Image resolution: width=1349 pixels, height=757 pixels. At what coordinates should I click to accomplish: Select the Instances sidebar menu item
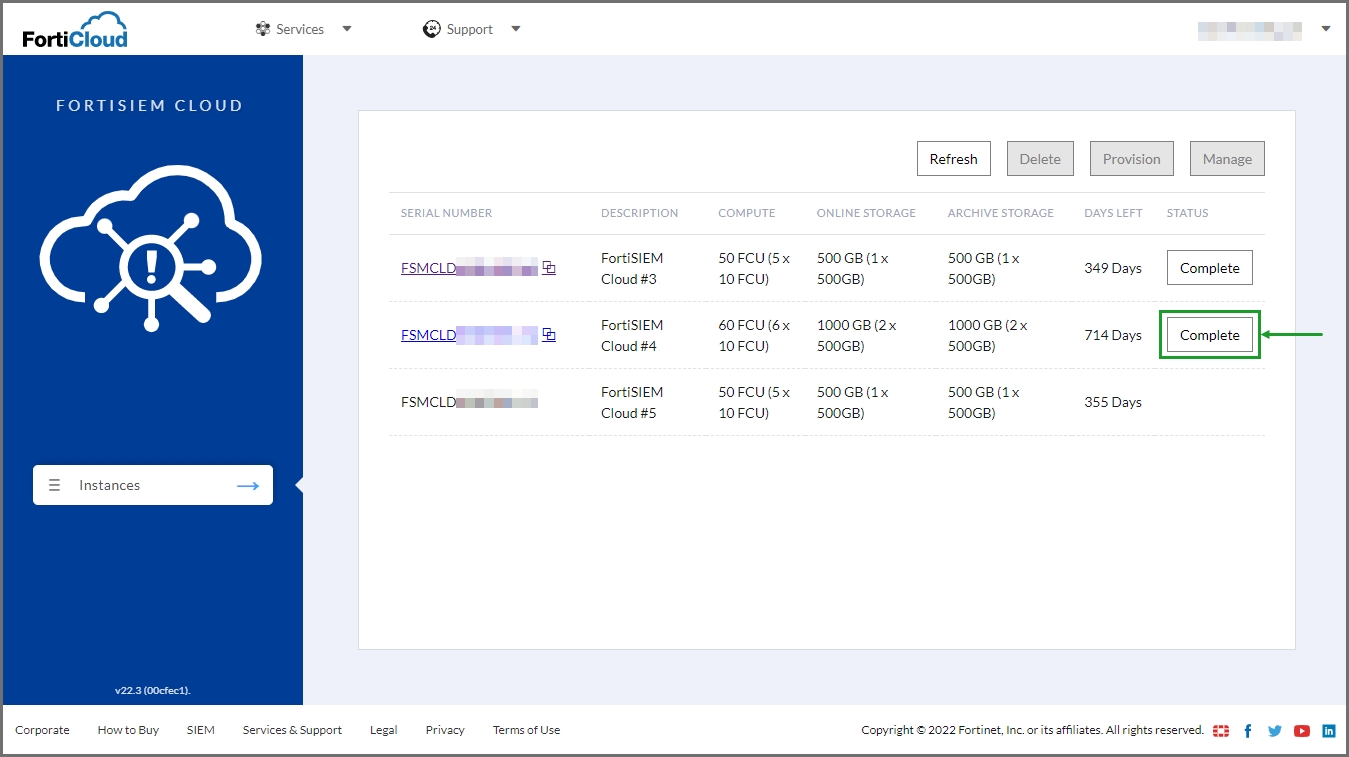153,485
